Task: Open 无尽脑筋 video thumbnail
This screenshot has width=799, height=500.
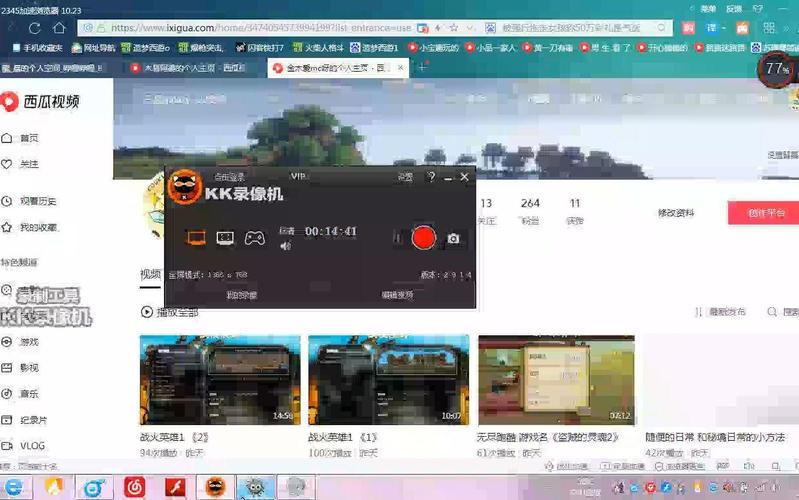Action: coord(556,380)
